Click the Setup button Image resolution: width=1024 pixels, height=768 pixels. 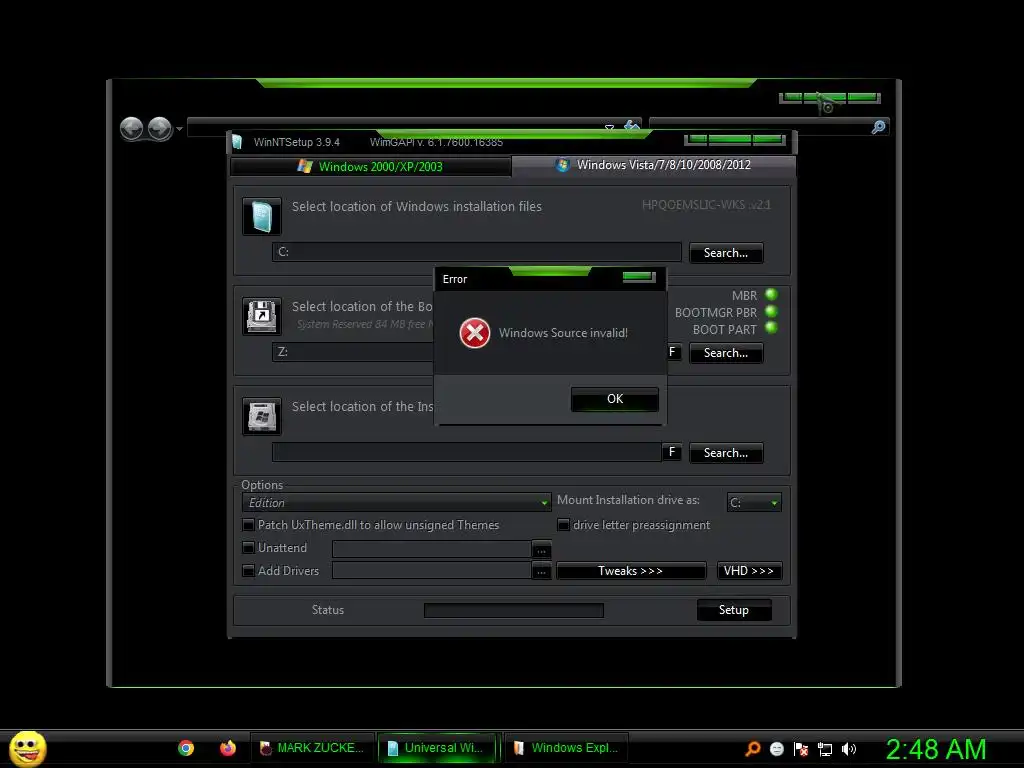734,610
